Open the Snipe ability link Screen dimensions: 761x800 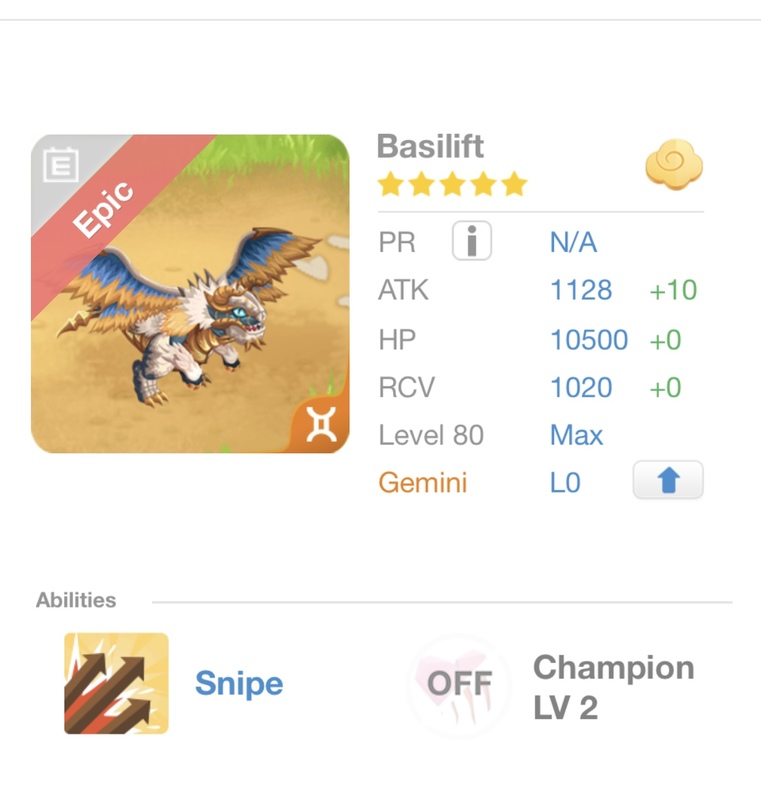pyautogui.click(x=239, y=684)
